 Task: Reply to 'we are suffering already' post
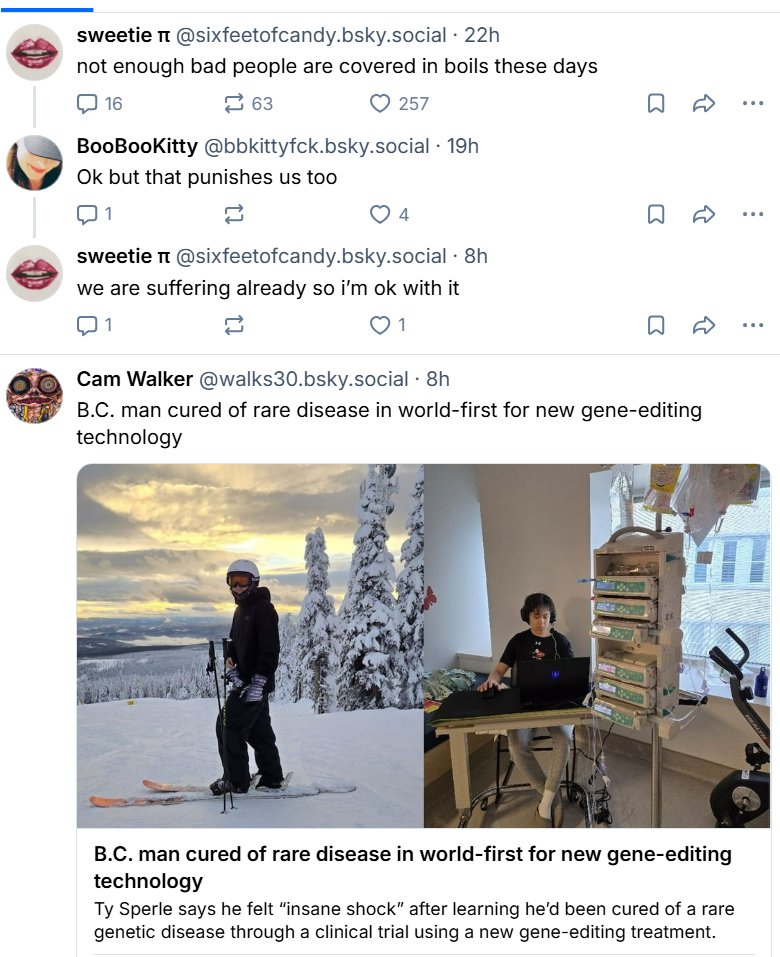pos(88,325)
